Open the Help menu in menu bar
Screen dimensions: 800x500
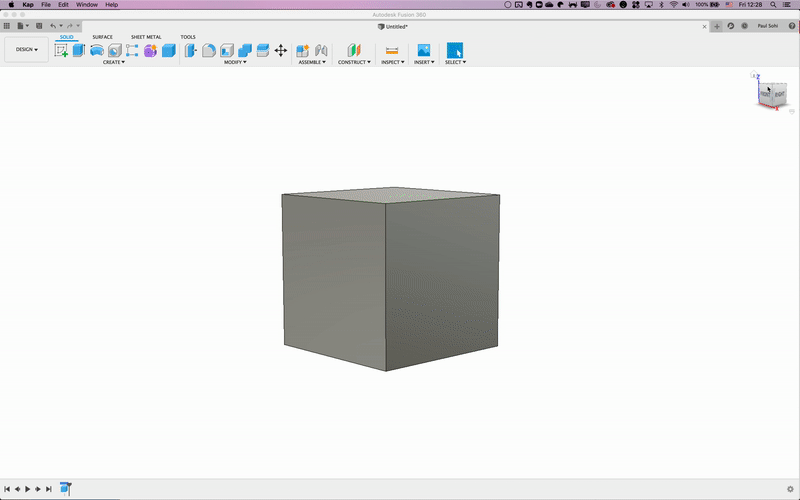point(112,5)
